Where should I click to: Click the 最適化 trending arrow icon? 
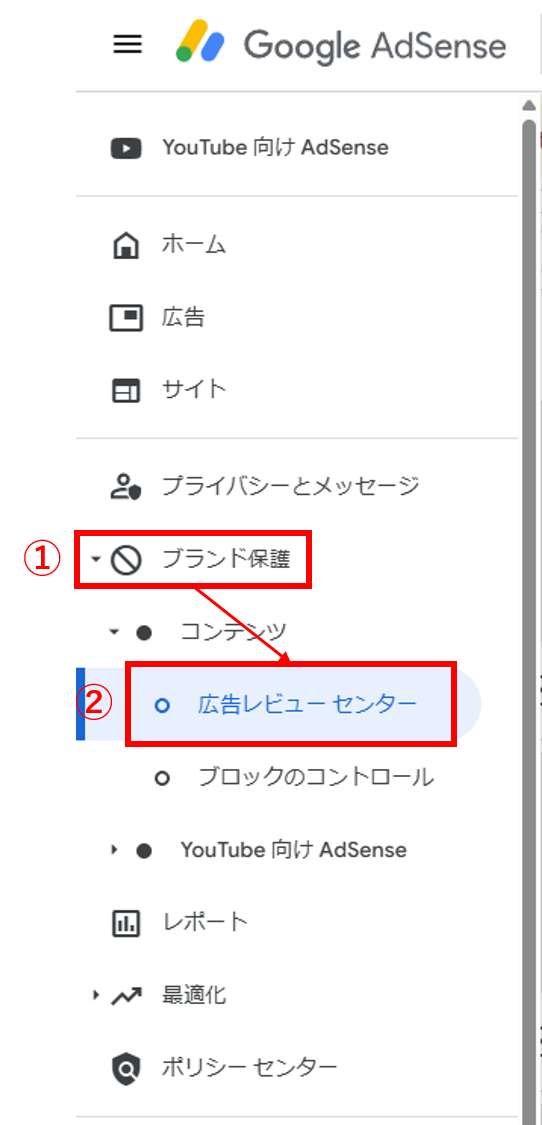tap(126, 996)
